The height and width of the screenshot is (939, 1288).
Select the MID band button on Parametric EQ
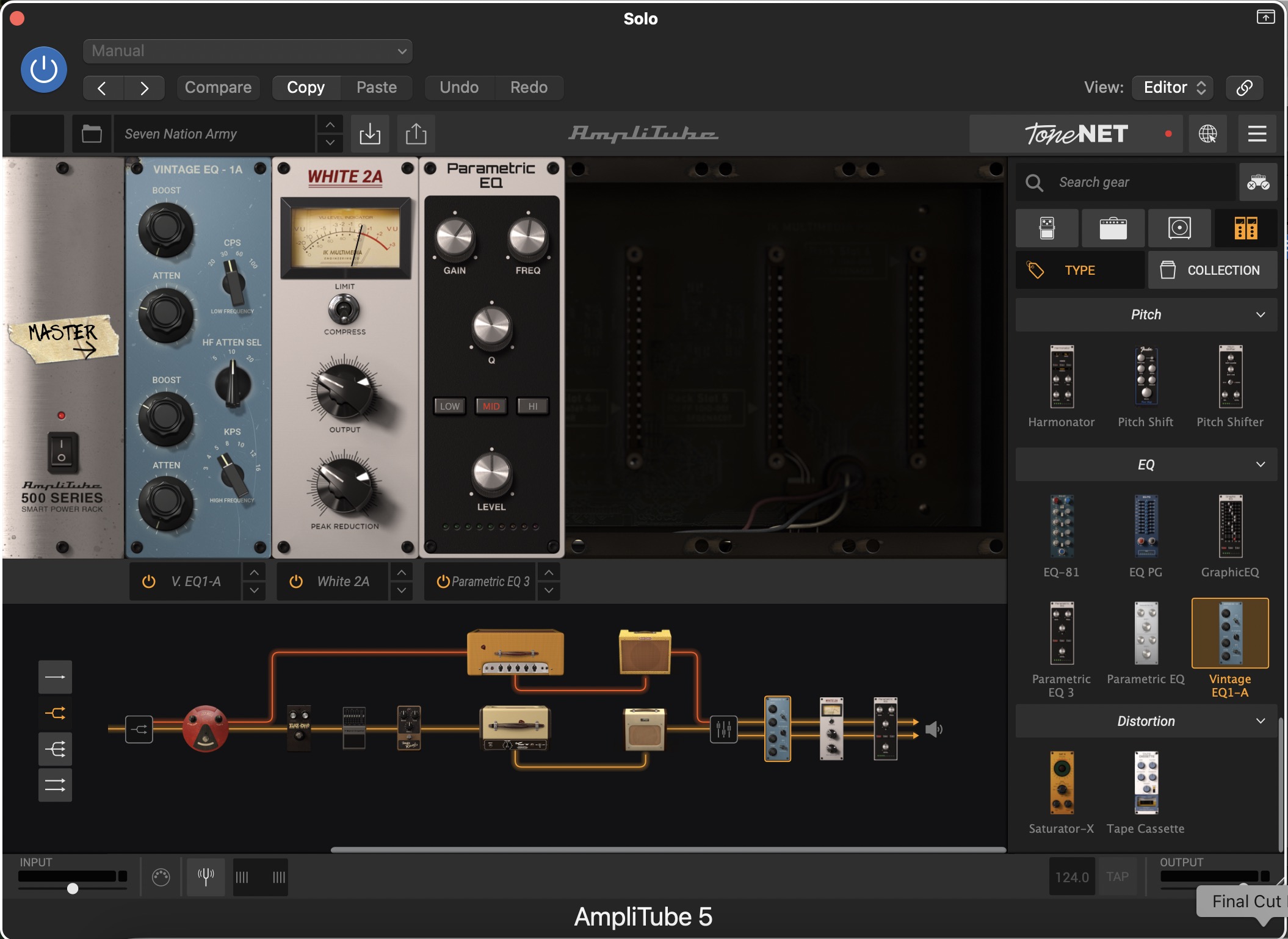pyautogui.click(x=491, y=406)
